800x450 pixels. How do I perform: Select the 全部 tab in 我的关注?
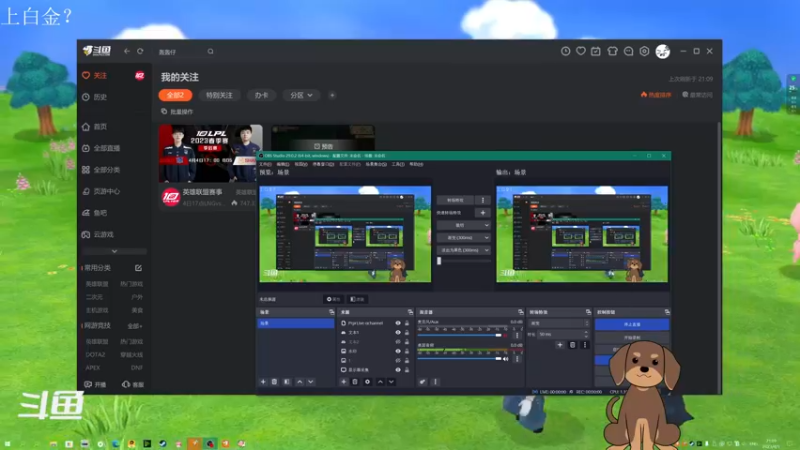tap(176, 95)
